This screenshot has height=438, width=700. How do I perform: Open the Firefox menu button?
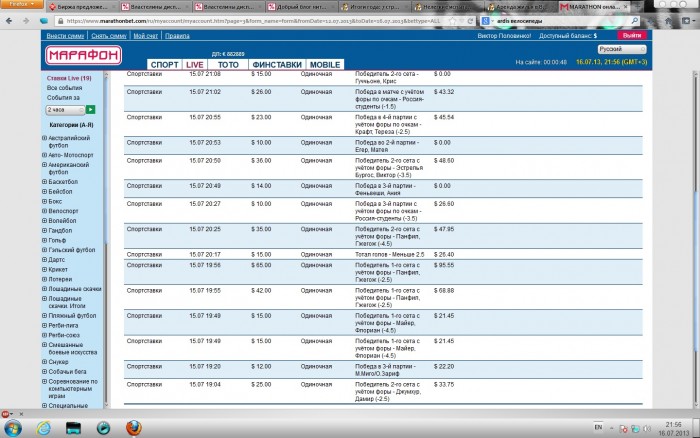(x=21, y=4)
